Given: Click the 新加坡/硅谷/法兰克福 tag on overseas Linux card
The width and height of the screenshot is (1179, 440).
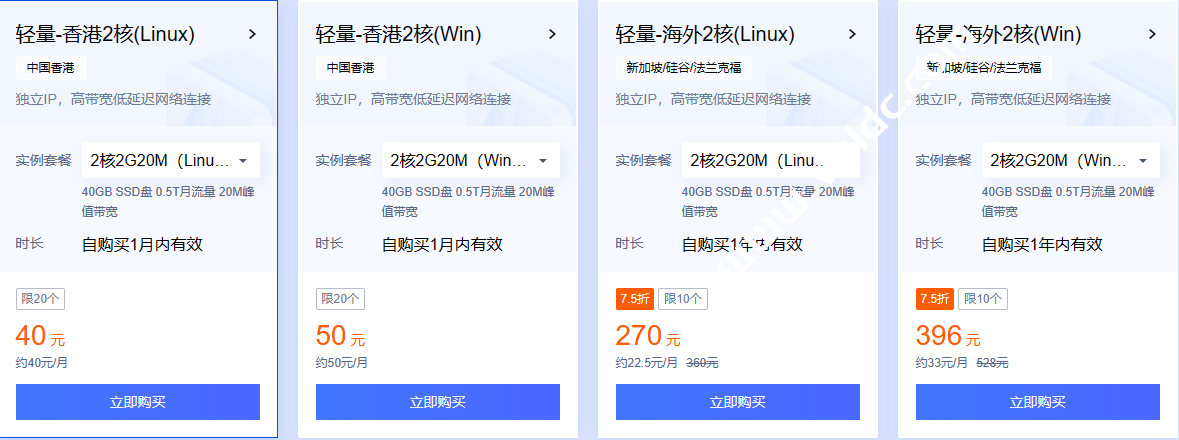Looking at the screenshot, I should pos(684,68).
